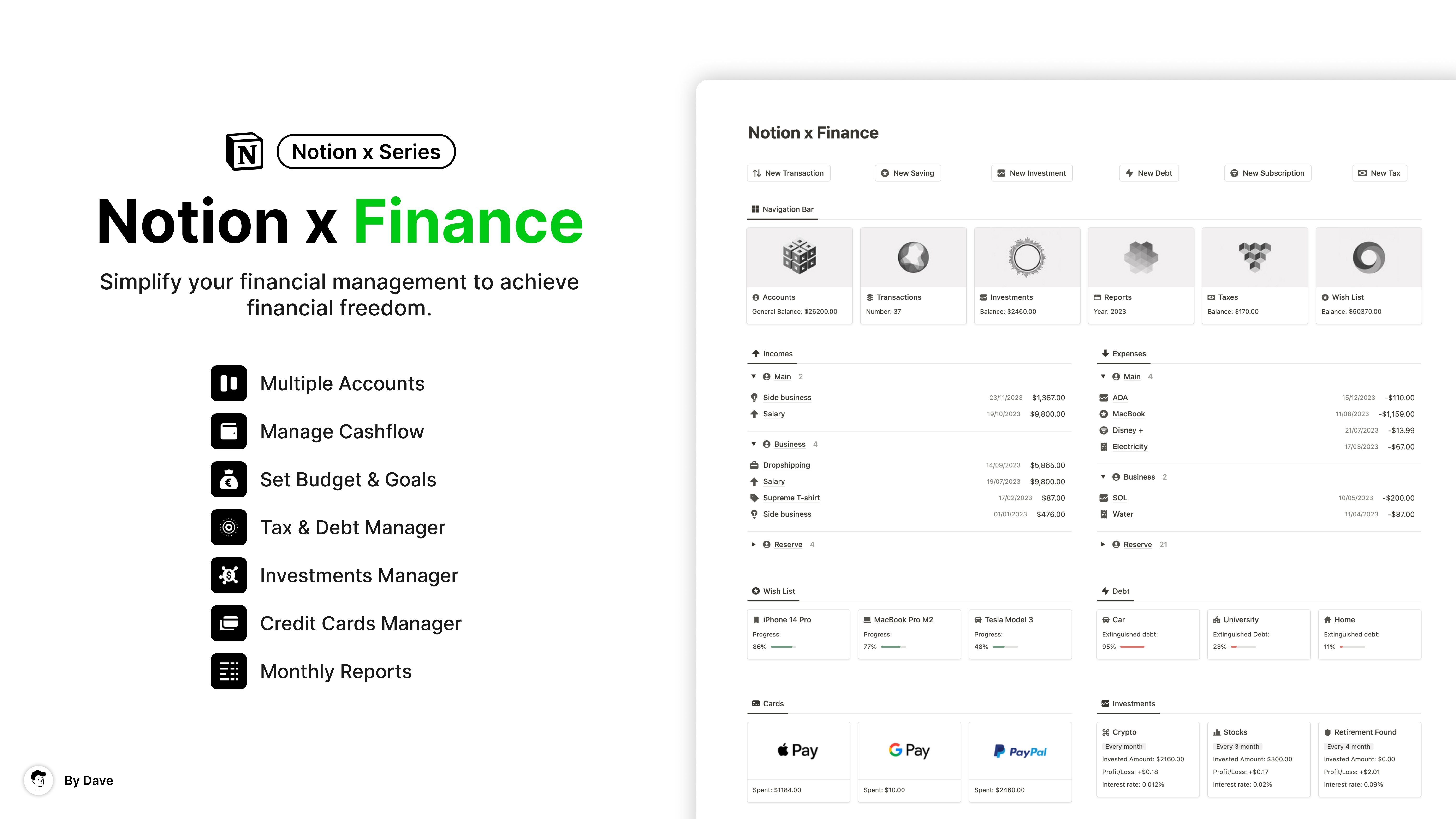The image size is (1456, 819).
Task: Click the Multiple Accounts feature icon
Action: pyautogui.click(x=229, y=383)
